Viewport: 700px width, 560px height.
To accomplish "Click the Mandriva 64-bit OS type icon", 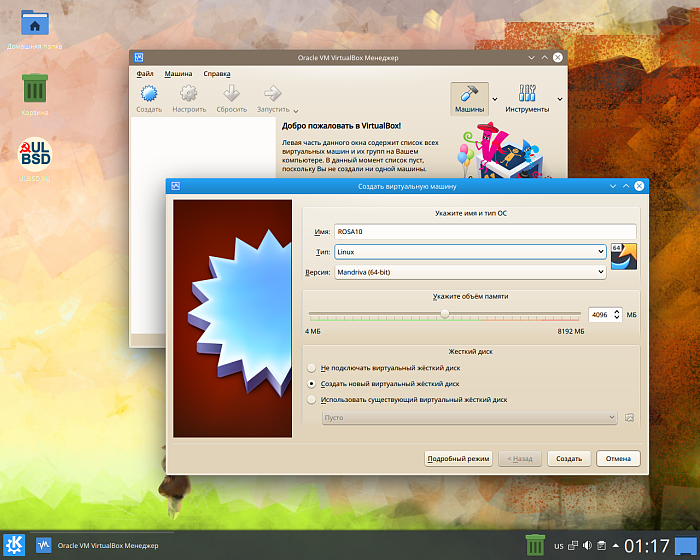I will pyautogui.click(x=624, y=256).
